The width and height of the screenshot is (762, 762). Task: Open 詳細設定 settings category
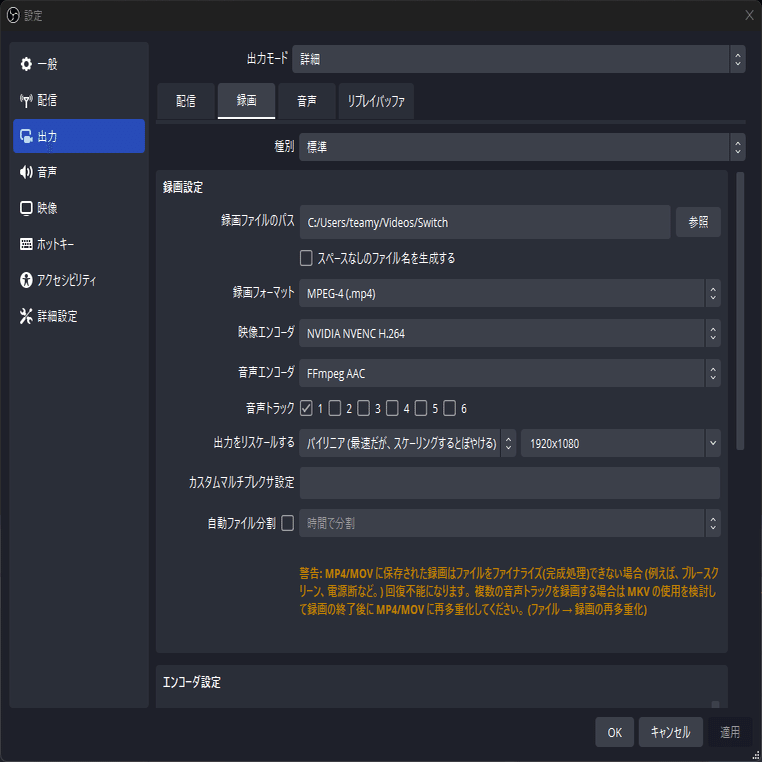(79, 316)
